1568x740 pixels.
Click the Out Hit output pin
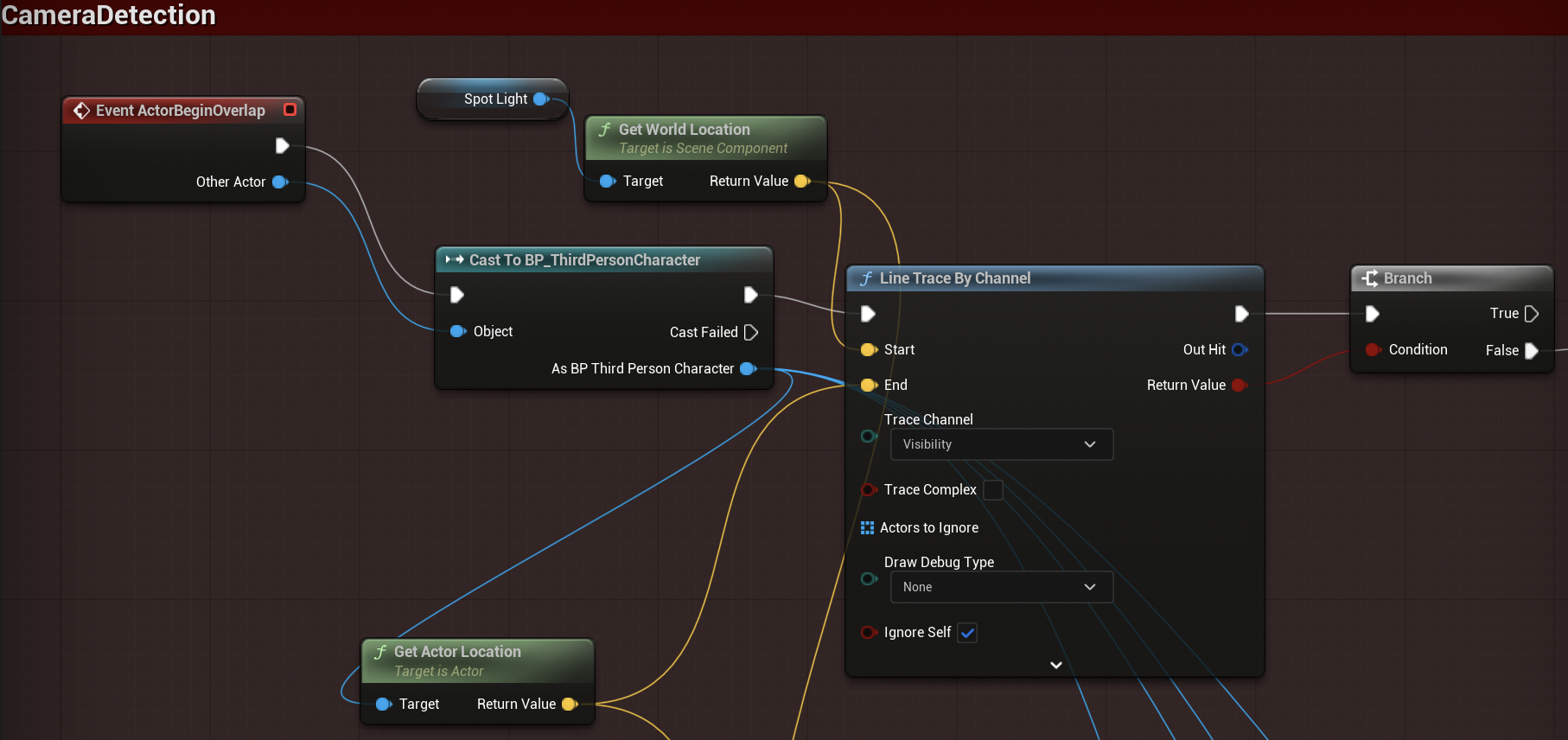coord(1240,349)
